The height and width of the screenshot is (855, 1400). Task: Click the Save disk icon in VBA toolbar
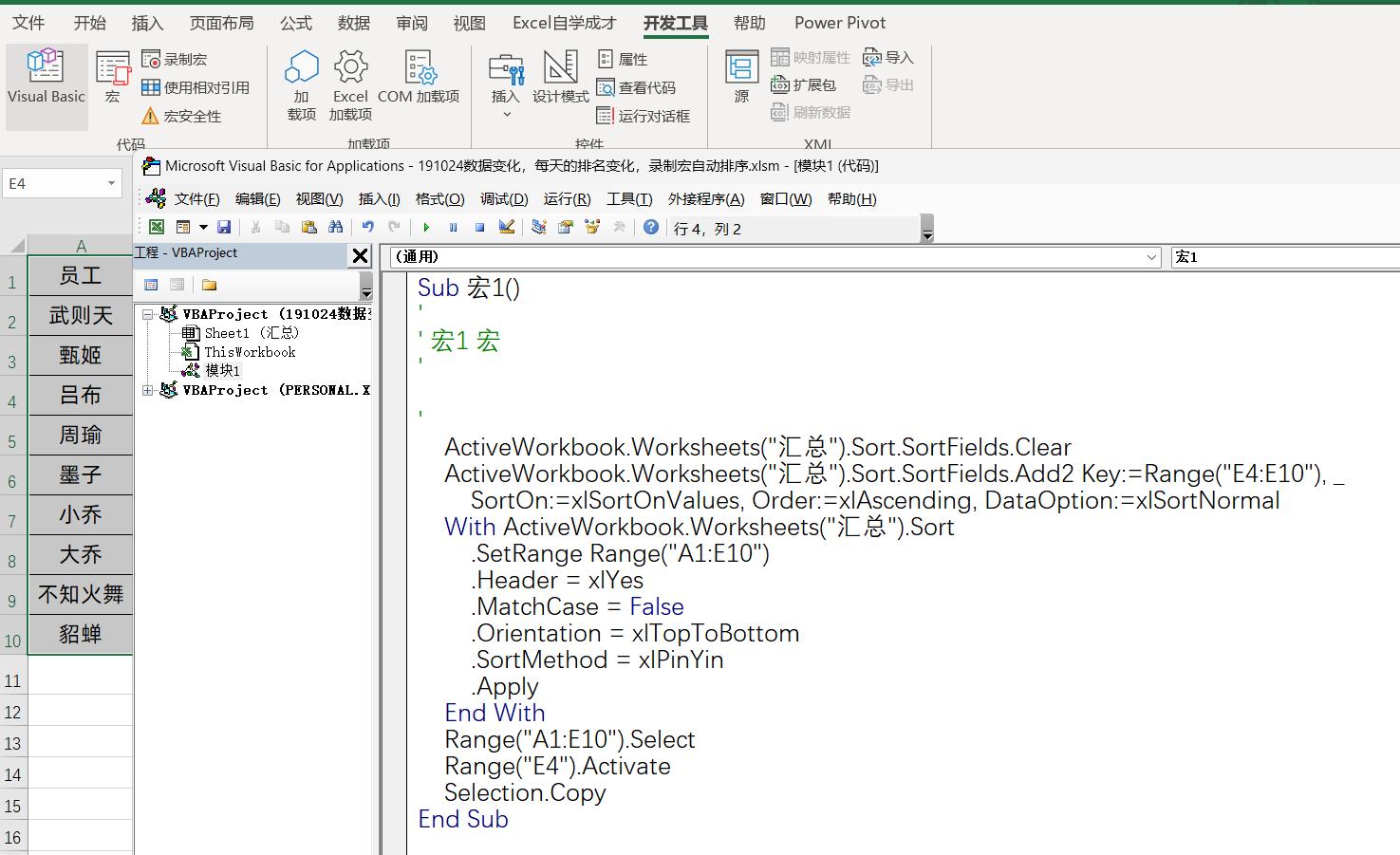pos(224,228)
